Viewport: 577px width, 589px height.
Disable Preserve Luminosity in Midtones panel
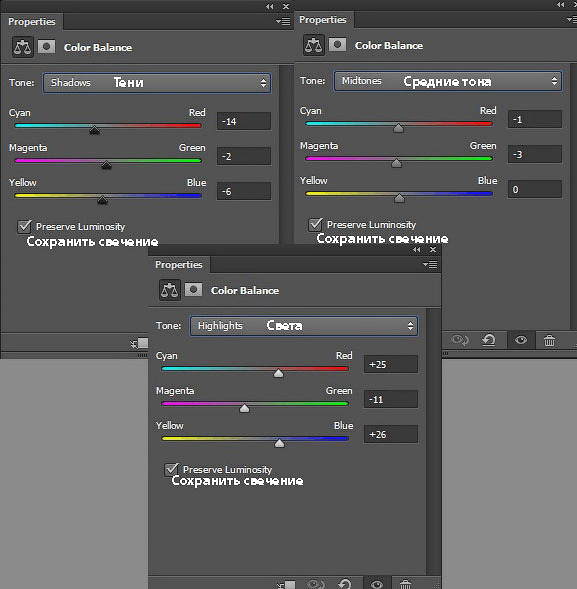click(x=315, y=224)
